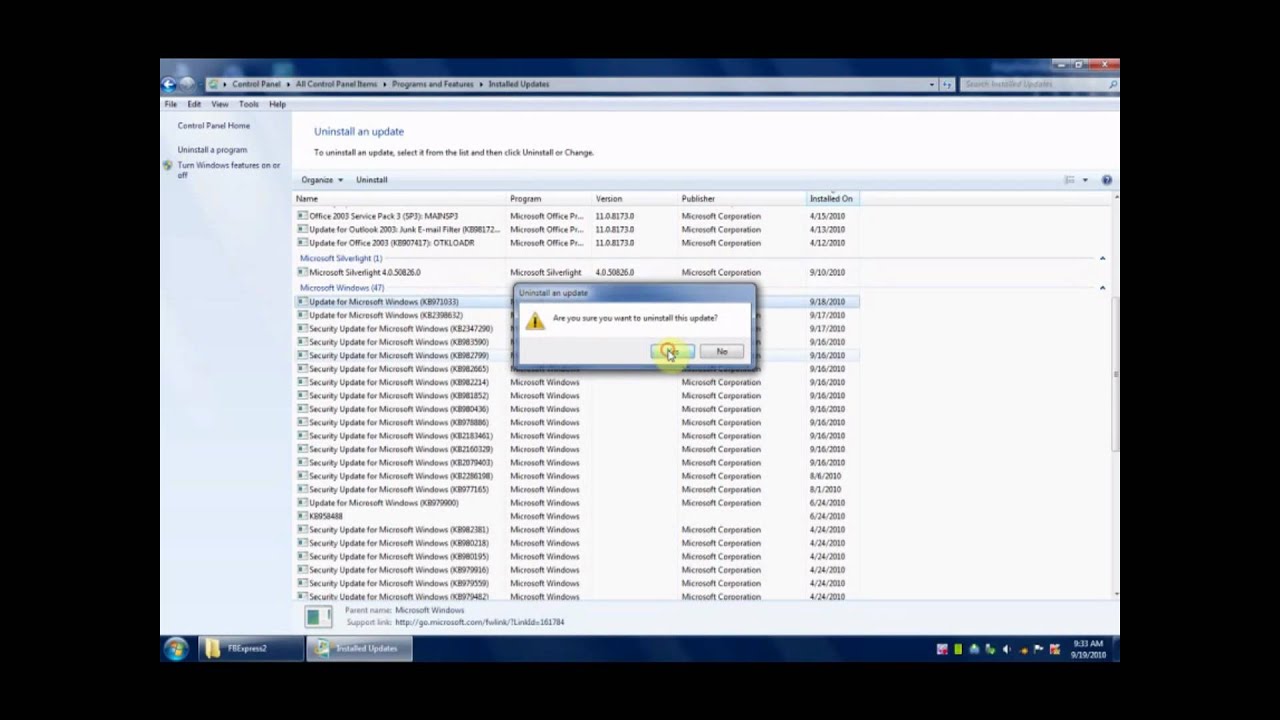
Task: Click the Start orb on taskbar
Action: pos(176,648)
